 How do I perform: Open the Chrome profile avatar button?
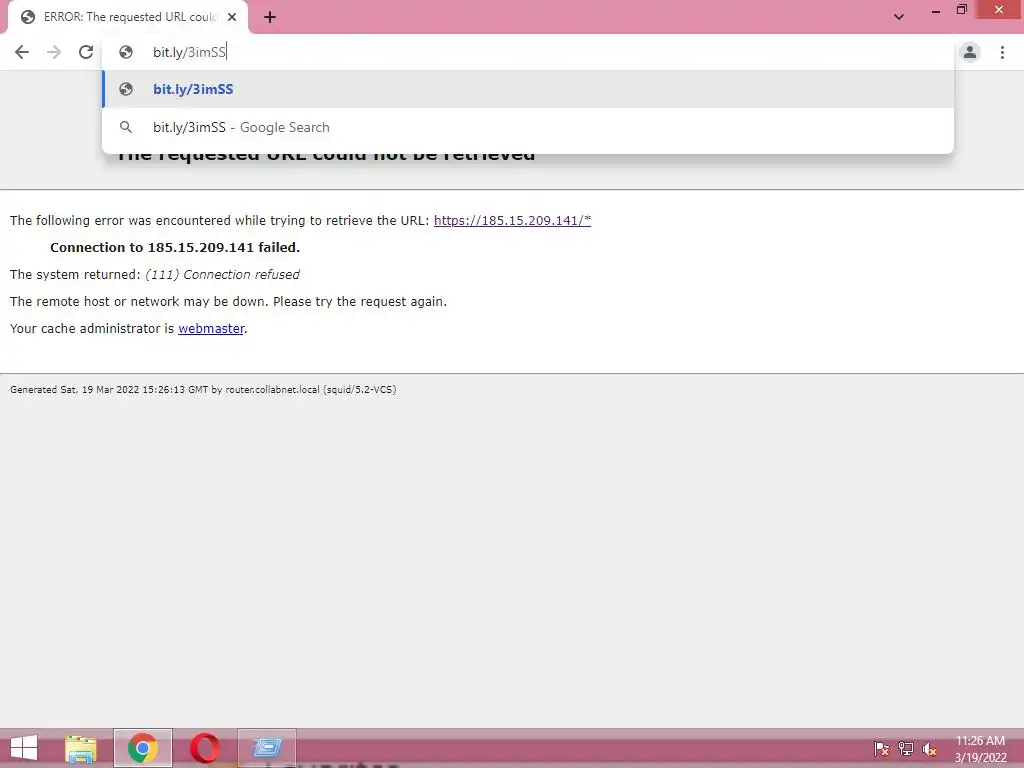[970, 52]
